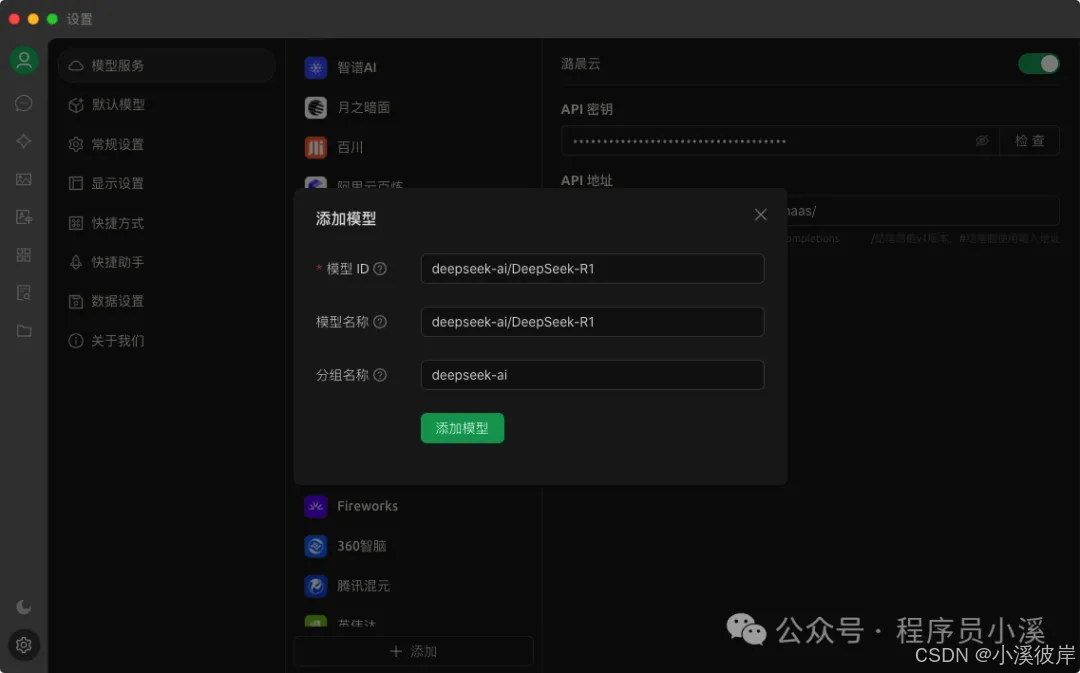
Task: Open 常规设置 settings section
Action: tap(167, 144)
